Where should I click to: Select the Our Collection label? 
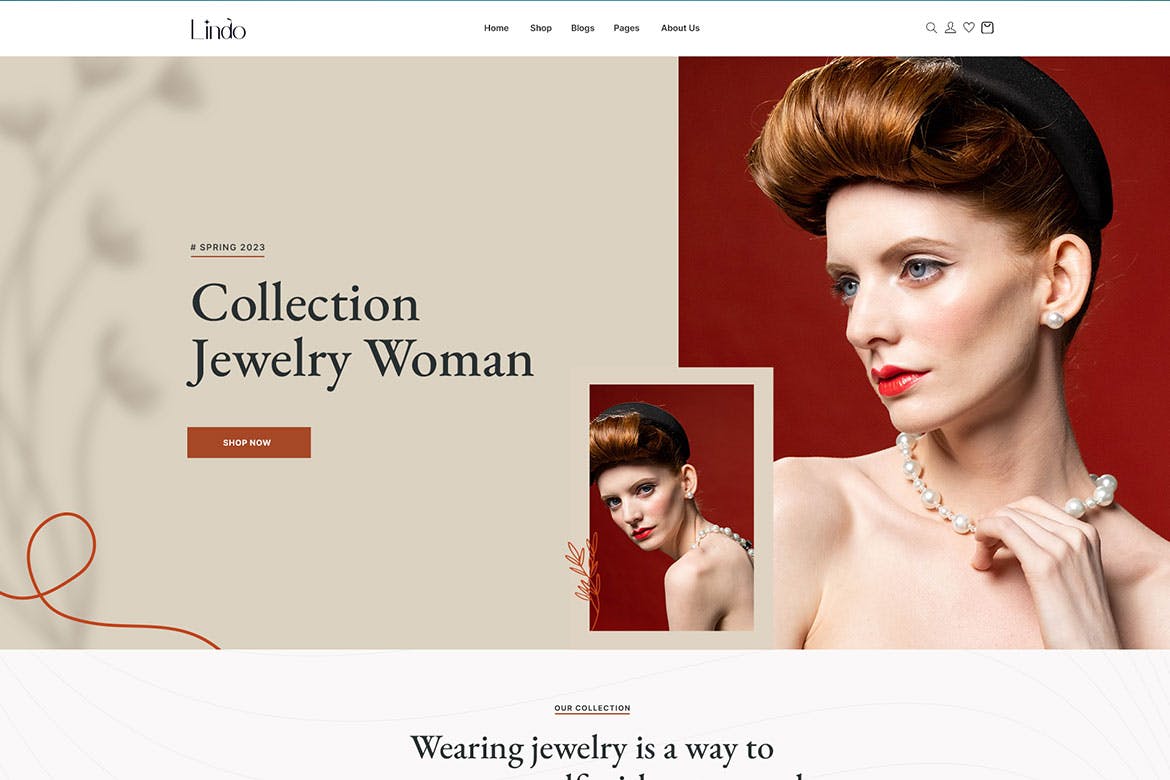[592, 708]
